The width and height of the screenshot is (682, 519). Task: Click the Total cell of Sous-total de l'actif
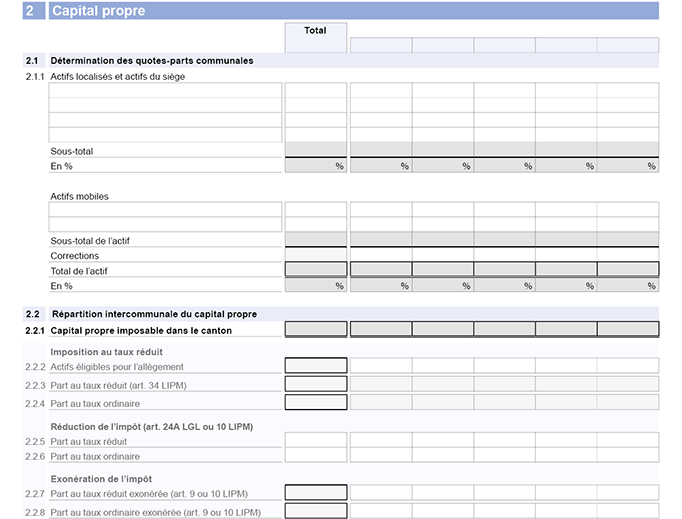tap(315, 240)
